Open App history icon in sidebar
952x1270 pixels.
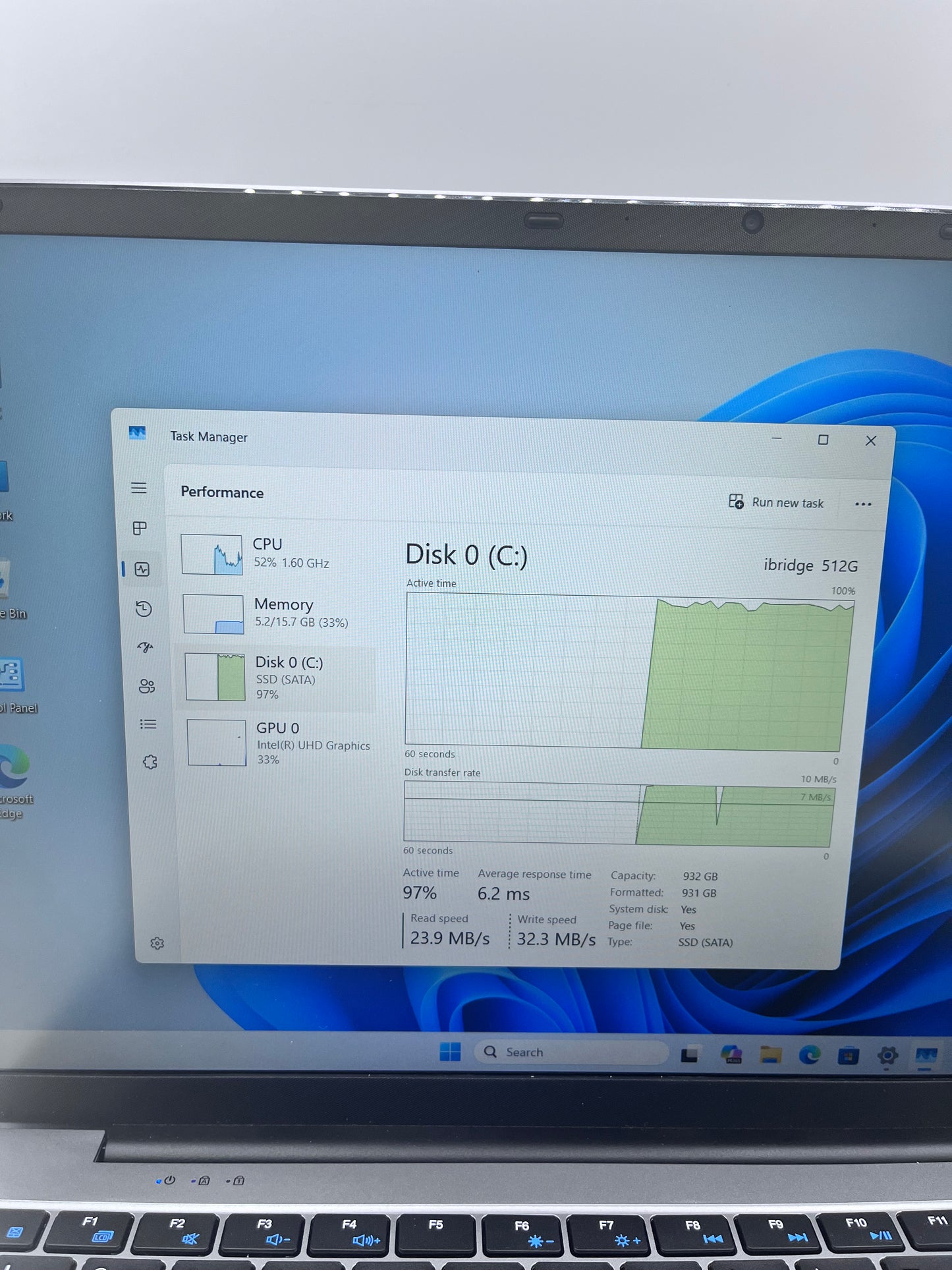pyautogui.click(x=144, y=609)
